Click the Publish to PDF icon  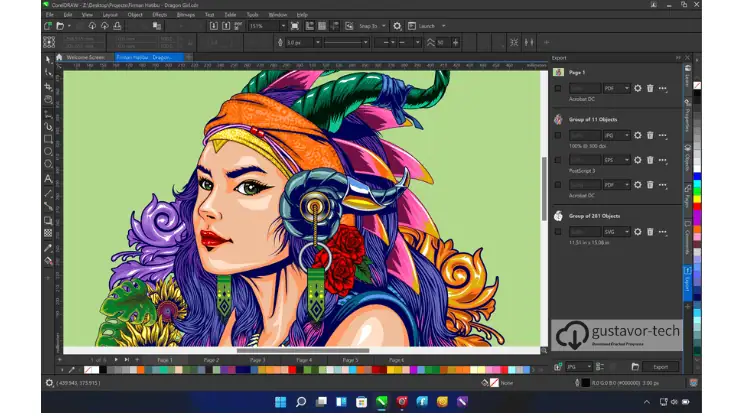click(x=238, y=26)
